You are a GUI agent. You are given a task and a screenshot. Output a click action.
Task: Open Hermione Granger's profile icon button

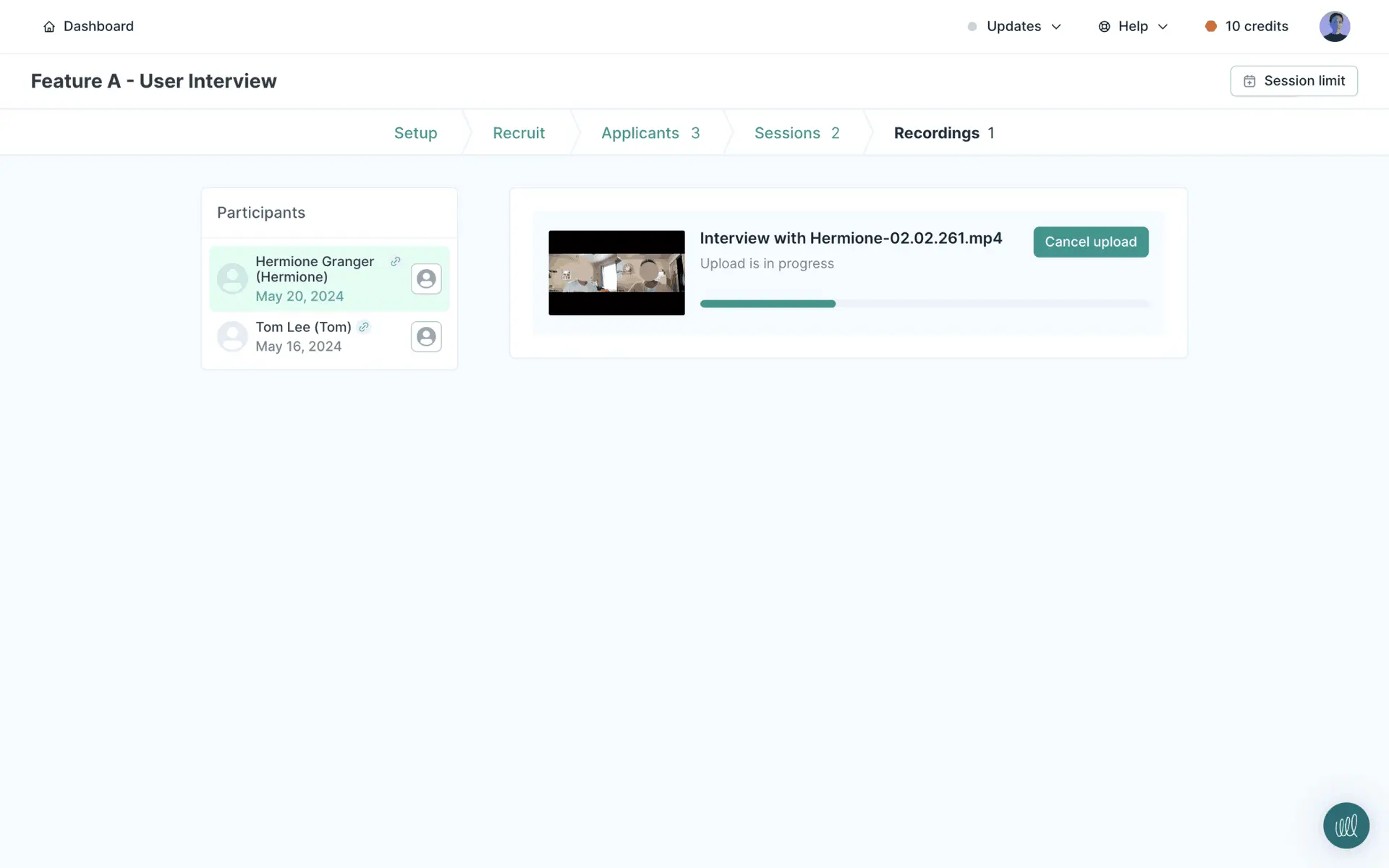(426, 278)
